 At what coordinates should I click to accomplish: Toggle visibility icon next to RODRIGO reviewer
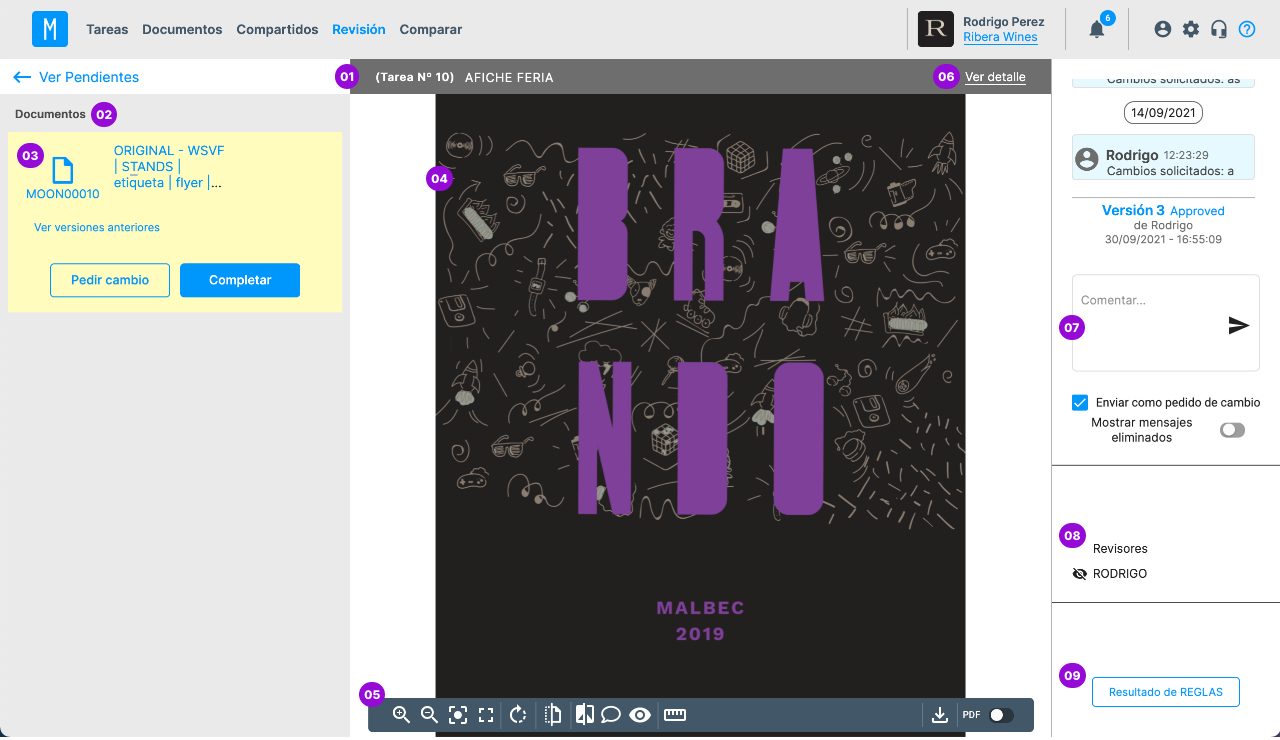tap(1080, 574)
